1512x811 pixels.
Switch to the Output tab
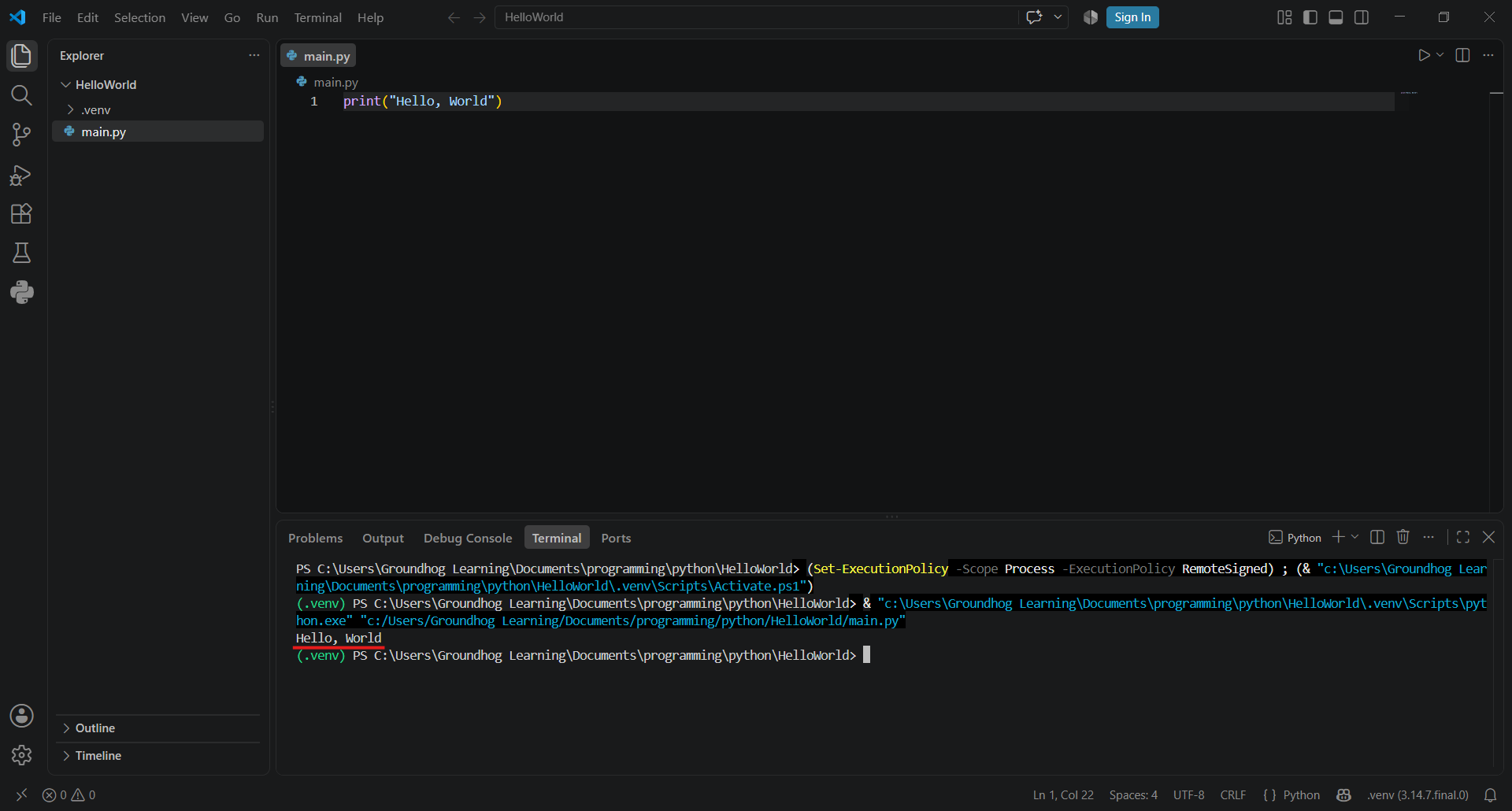pos(383,539)
